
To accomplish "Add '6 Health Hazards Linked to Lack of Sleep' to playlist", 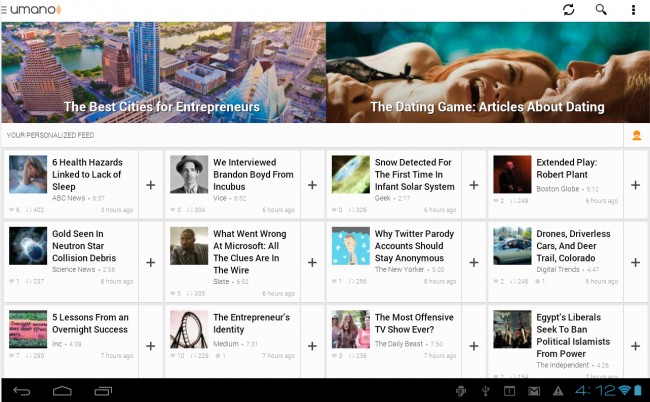I will 151,185.
